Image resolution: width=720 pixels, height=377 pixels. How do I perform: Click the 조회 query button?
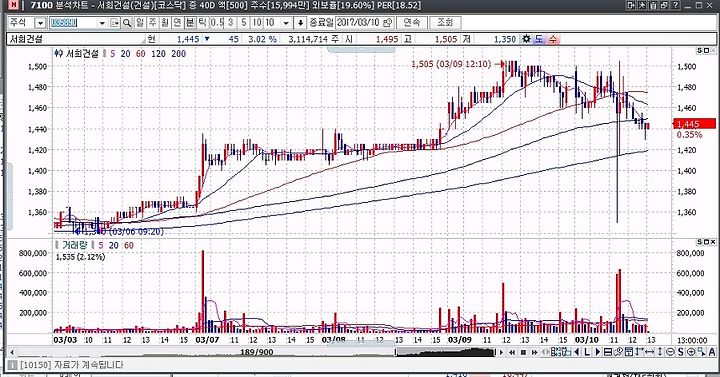coord(445,23)
